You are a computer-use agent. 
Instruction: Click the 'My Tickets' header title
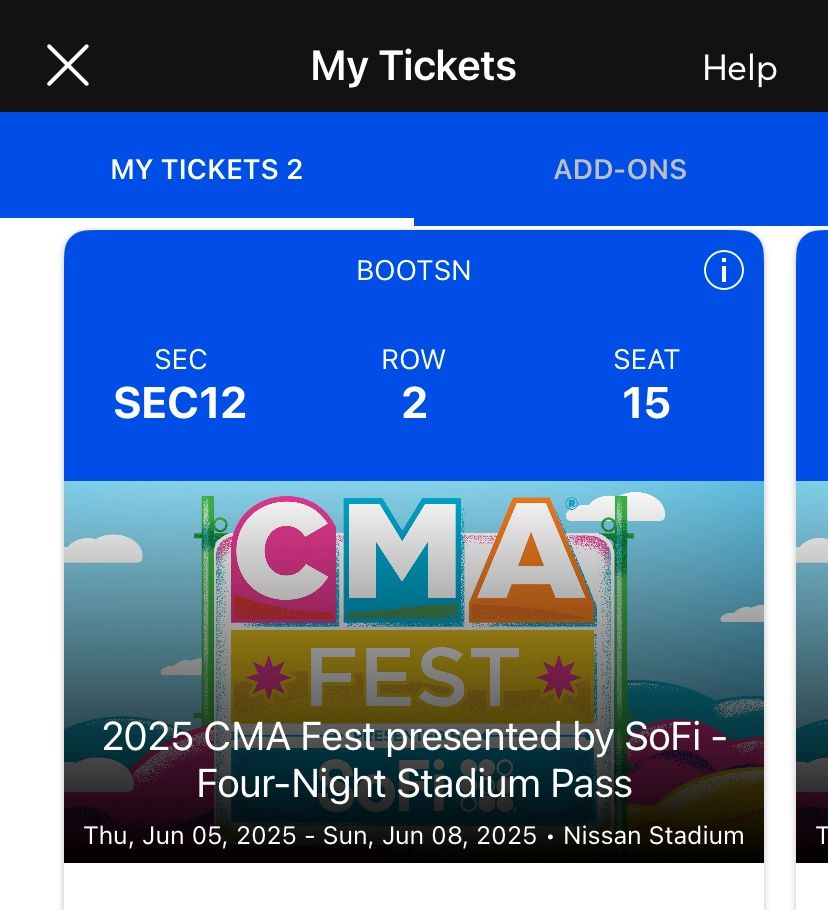tap(413, 67)
